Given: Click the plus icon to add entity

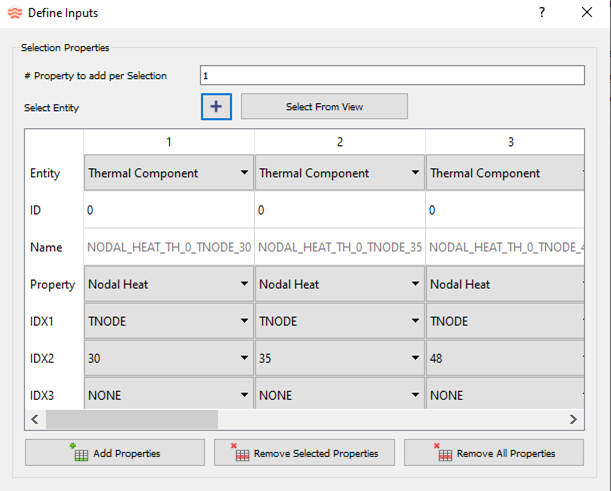Looking at the screenshot, I should coord(216,107).
